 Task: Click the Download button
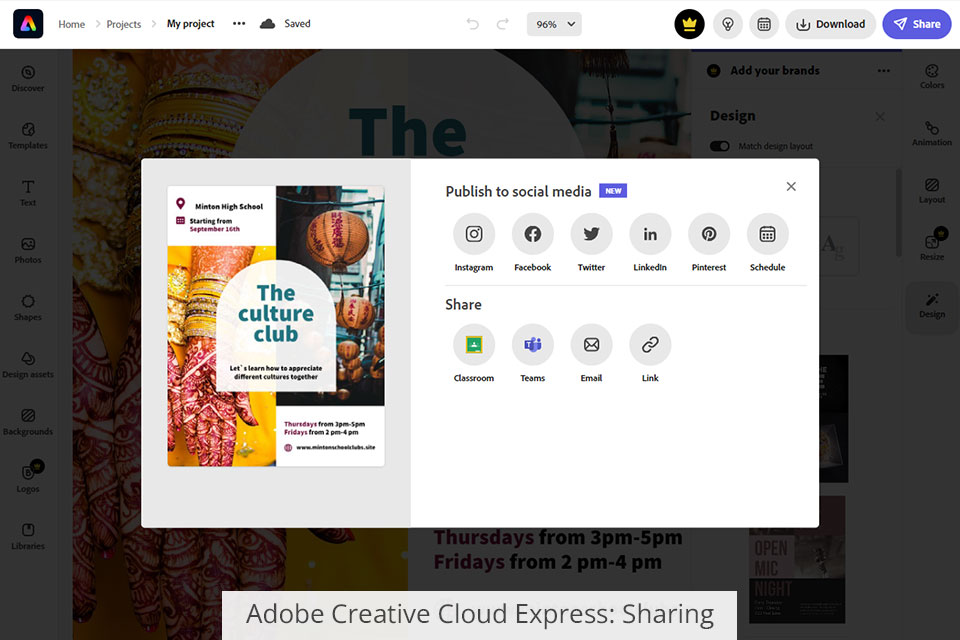pos(830,24)
